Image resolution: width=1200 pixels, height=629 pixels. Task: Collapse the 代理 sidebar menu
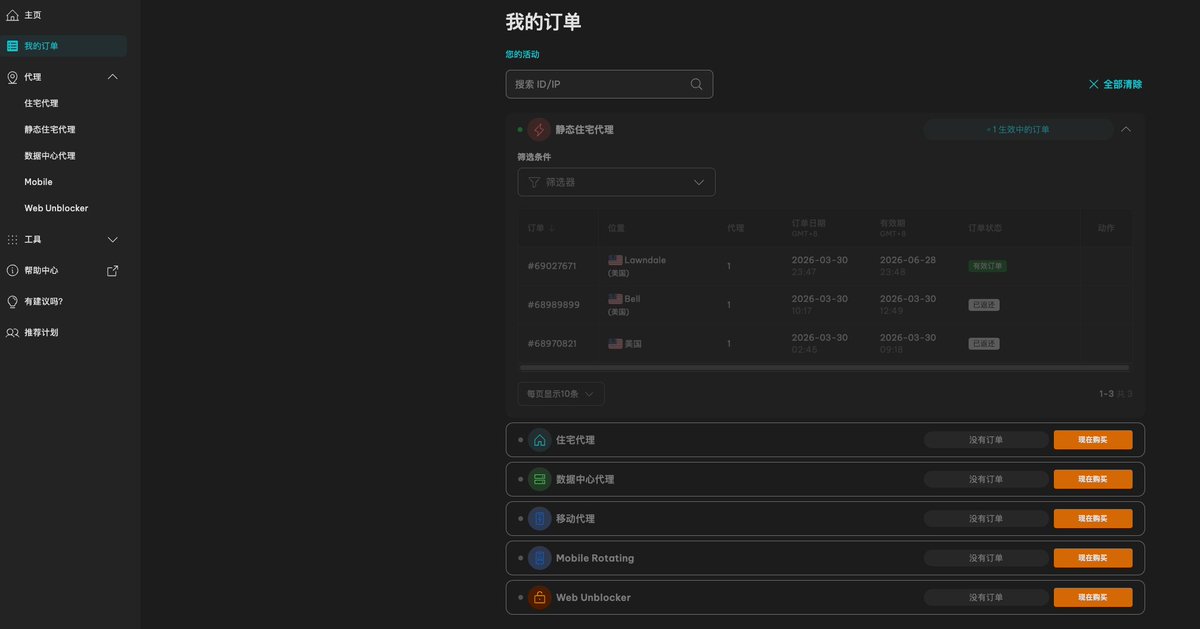point(112,77)
